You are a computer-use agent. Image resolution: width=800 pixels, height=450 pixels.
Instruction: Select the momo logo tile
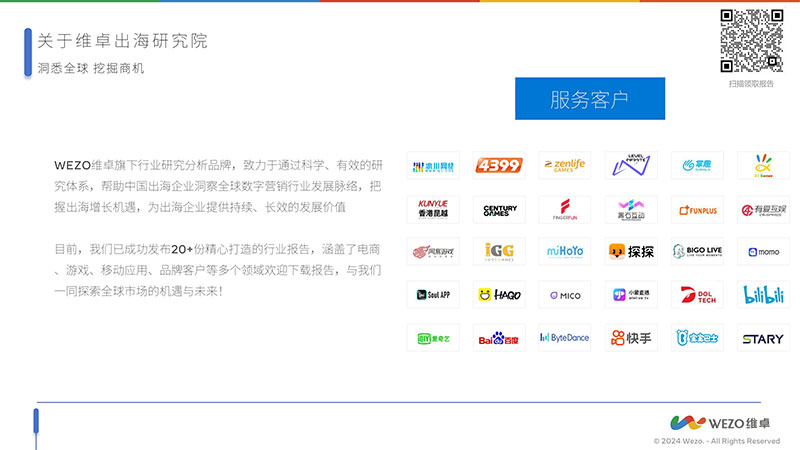point(763,251)
